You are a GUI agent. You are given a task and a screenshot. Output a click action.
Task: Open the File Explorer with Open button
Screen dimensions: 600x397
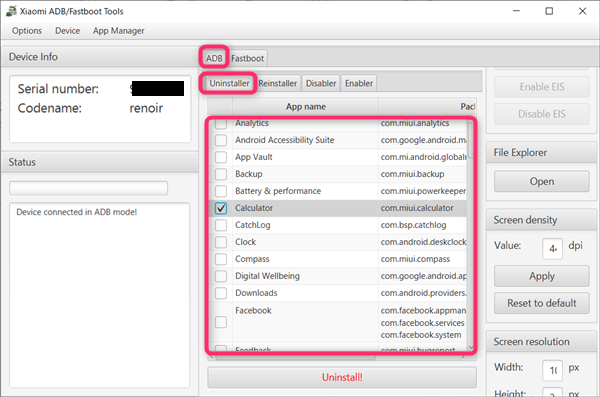[541, 181]
